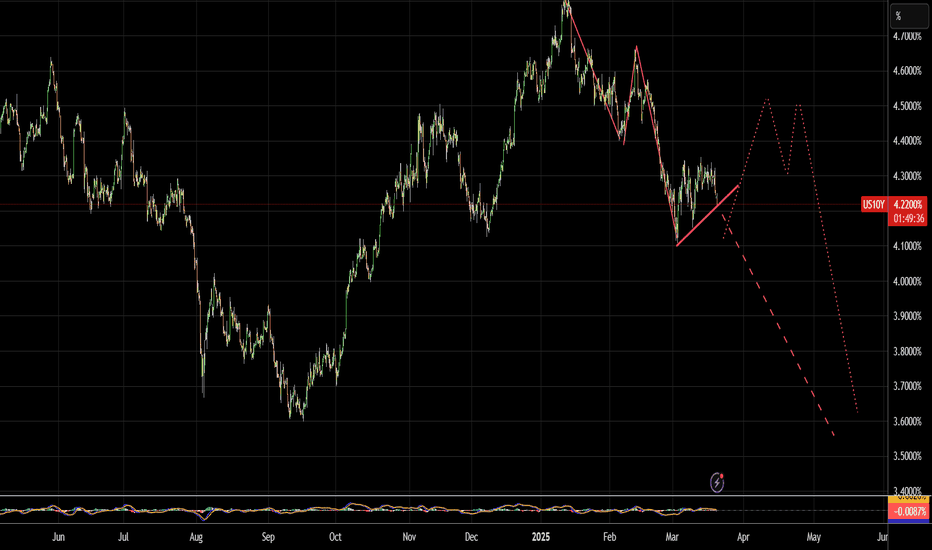The width and height of the screenshot is (932, 550).
Task: Click the Sep label on time axis
Action: click(268, 537)
